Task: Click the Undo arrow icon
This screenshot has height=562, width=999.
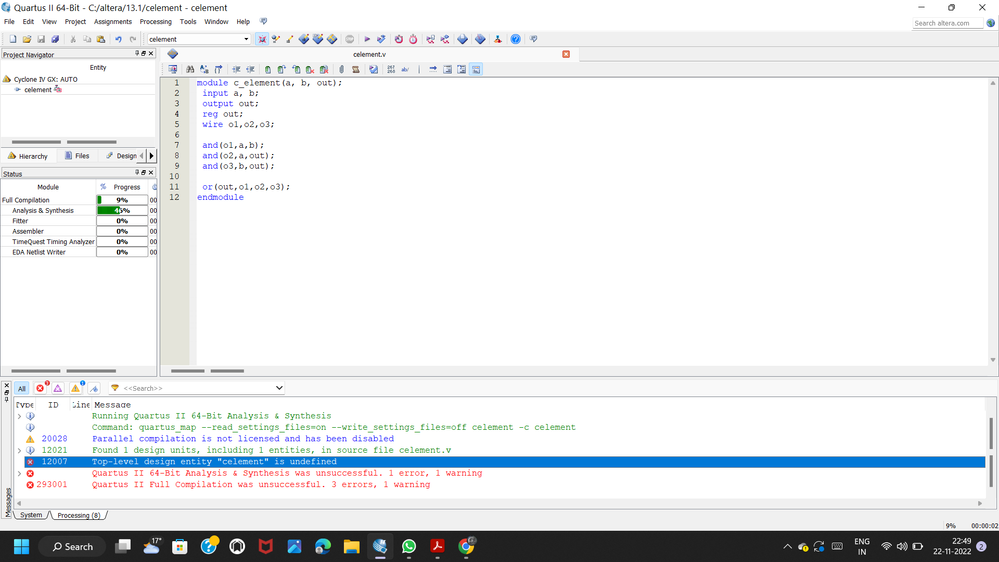Action: [118, 39]
